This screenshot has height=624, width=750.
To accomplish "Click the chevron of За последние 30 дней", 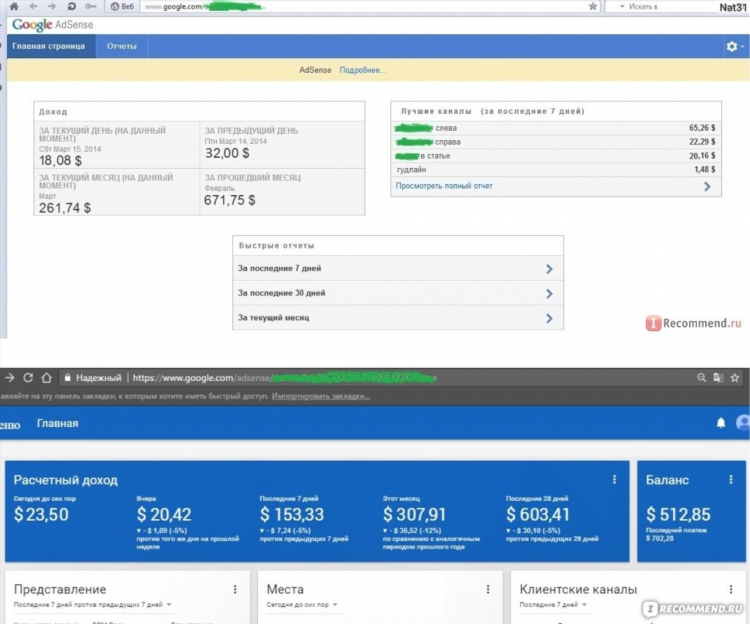I will pyautogui.click(x=549, y=294).
